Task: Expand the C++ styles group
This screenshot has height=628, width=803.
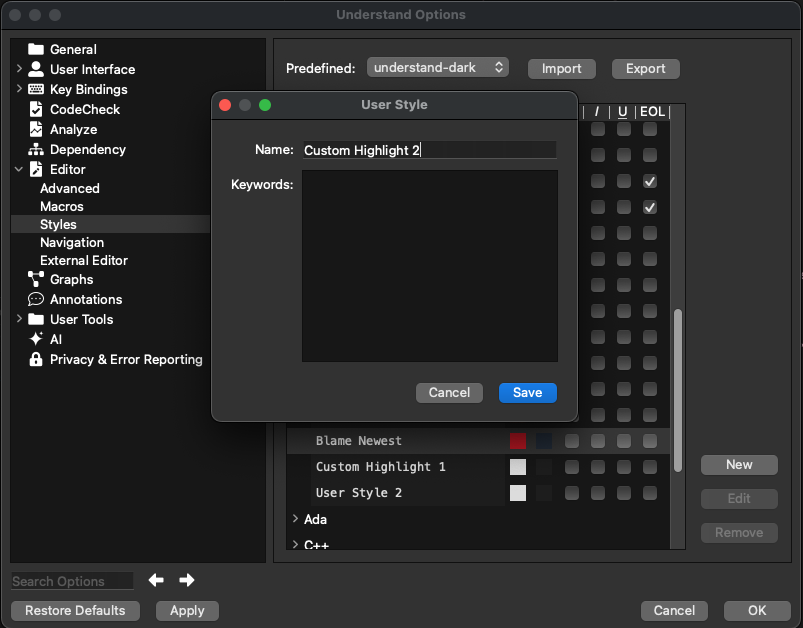Action: pos(295,545)
